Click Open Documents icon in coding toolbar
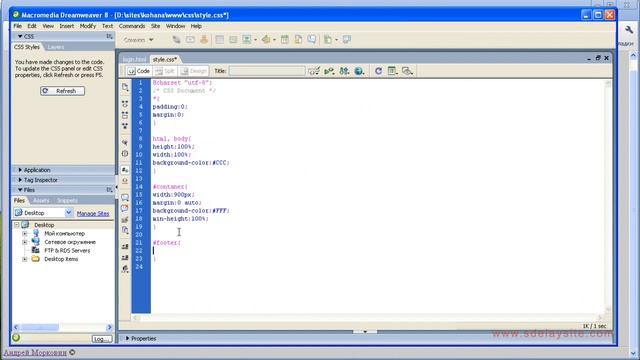 (125, 87)
